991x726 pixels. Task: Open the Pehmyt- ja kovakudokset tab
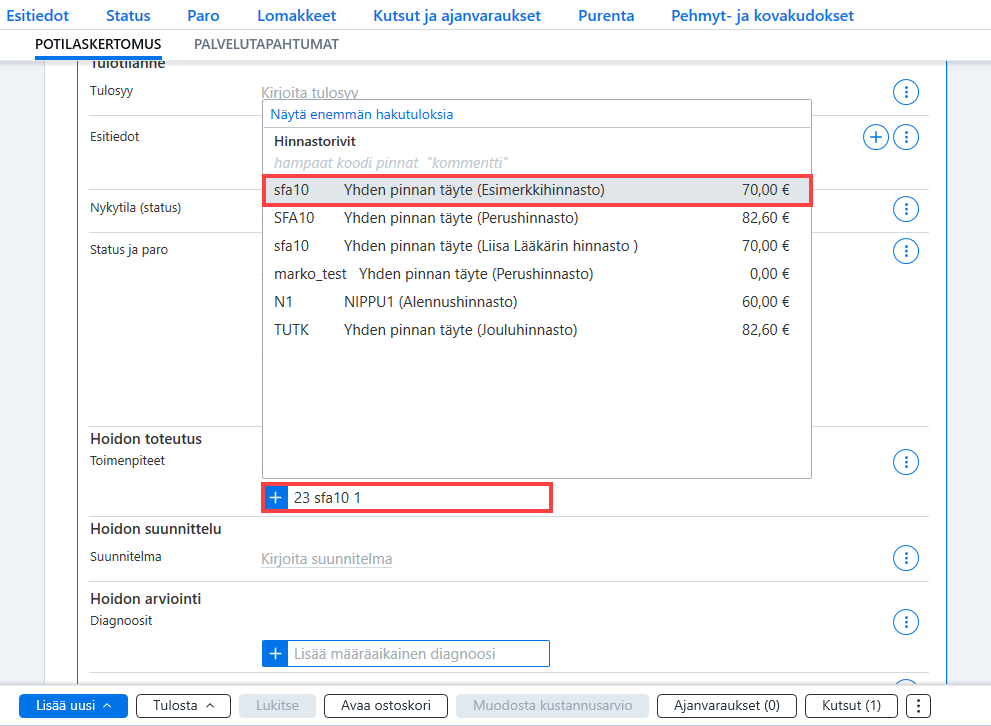[x=762, y=16]
